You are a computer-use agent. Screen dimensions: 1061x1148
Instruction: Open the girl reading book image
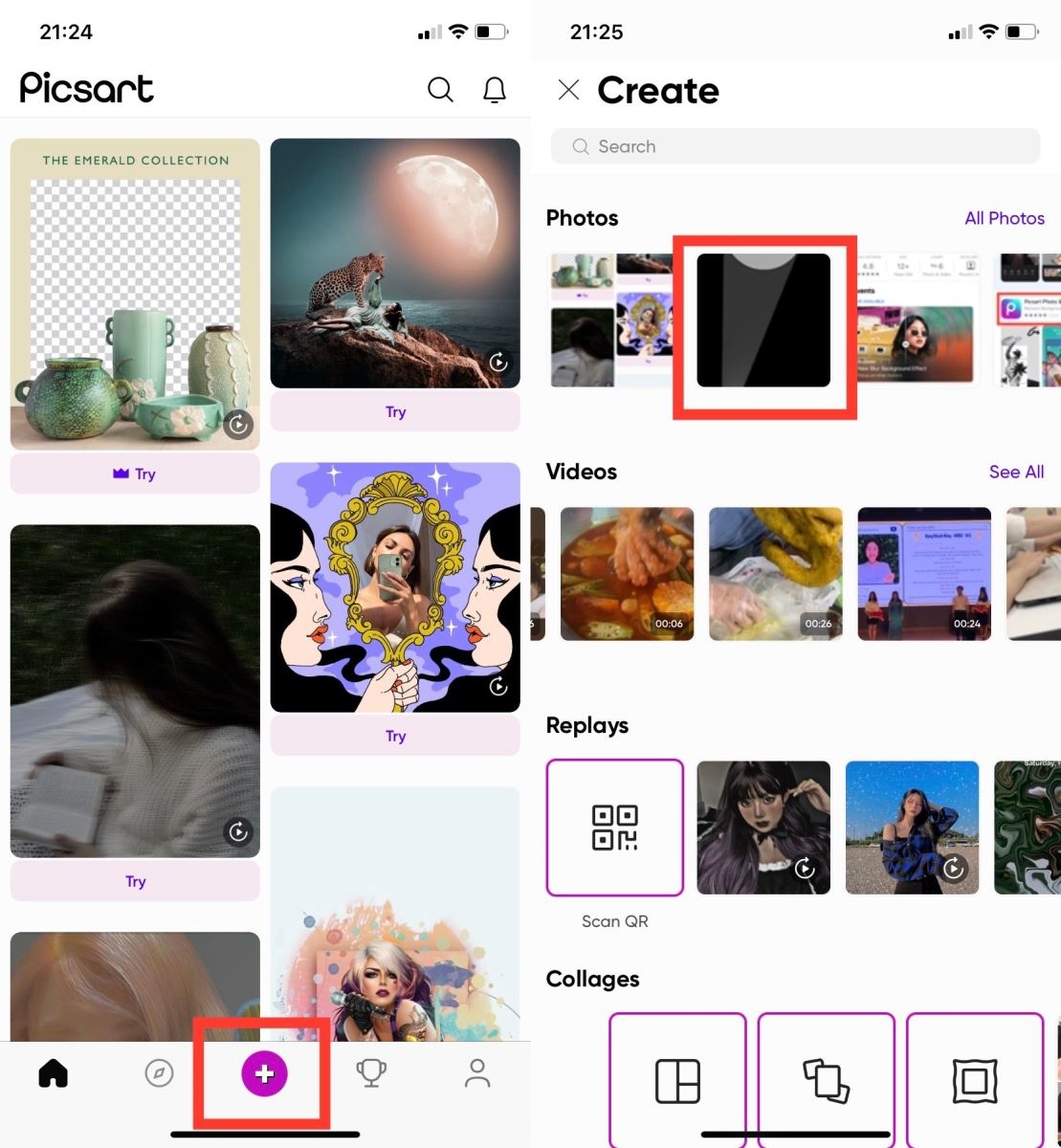click(135, 691)
